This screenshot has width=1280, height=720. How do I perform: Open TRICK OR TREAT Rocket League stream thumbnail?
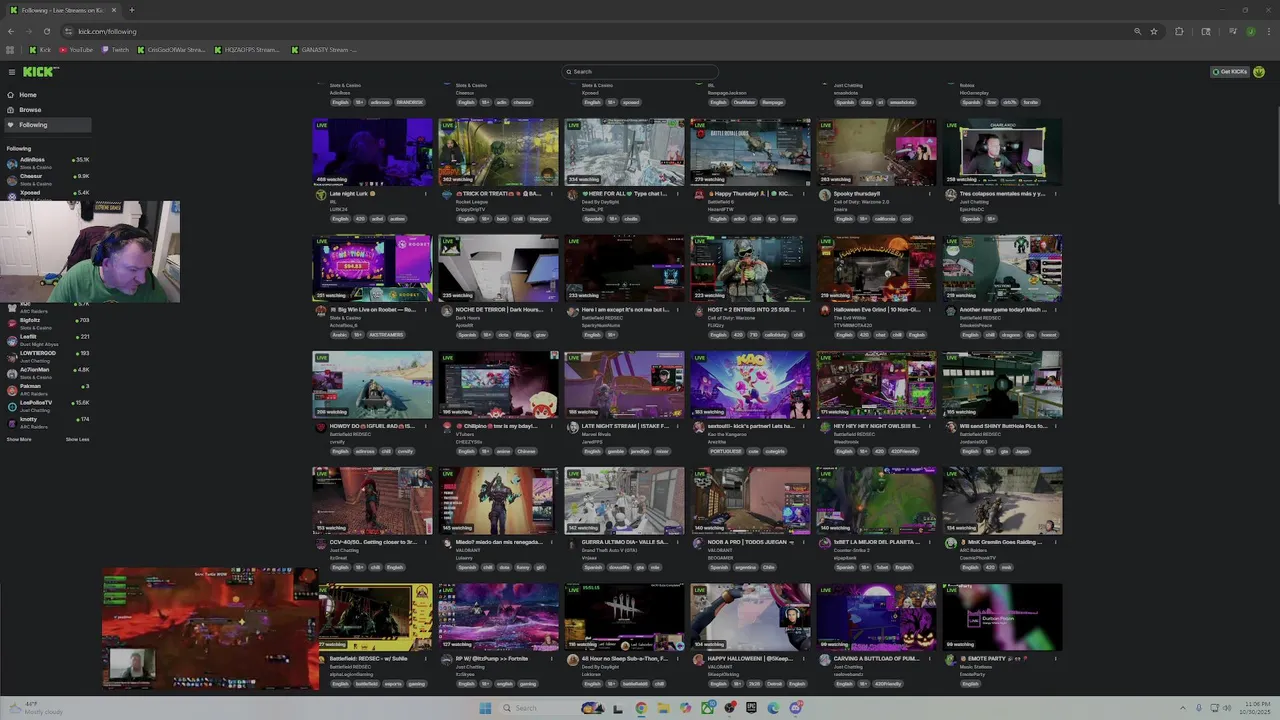click(x=498, y=152)
